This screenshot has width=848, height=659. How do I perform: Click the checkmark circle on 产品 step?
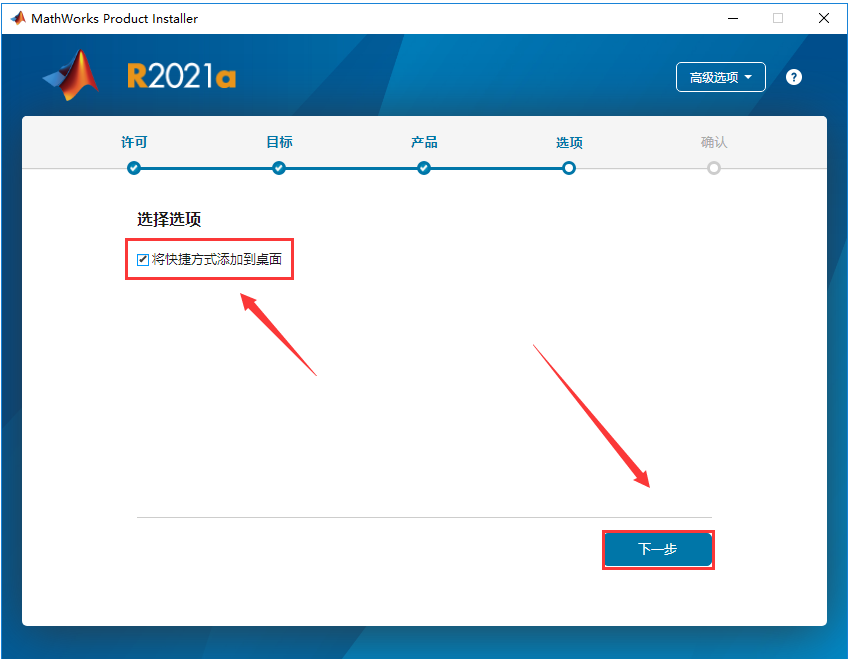424,168
